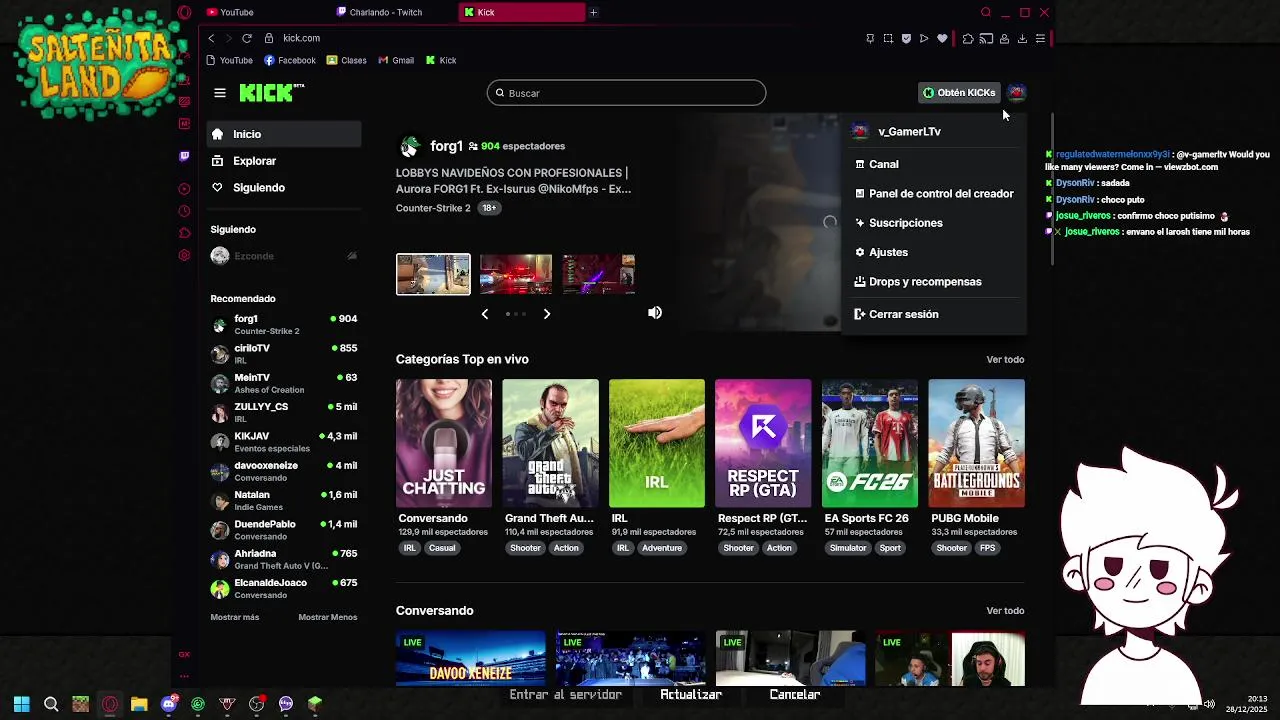Screen dimensions: 1280x720
Task: Show next featured stream
Action: tap(547, 314)
